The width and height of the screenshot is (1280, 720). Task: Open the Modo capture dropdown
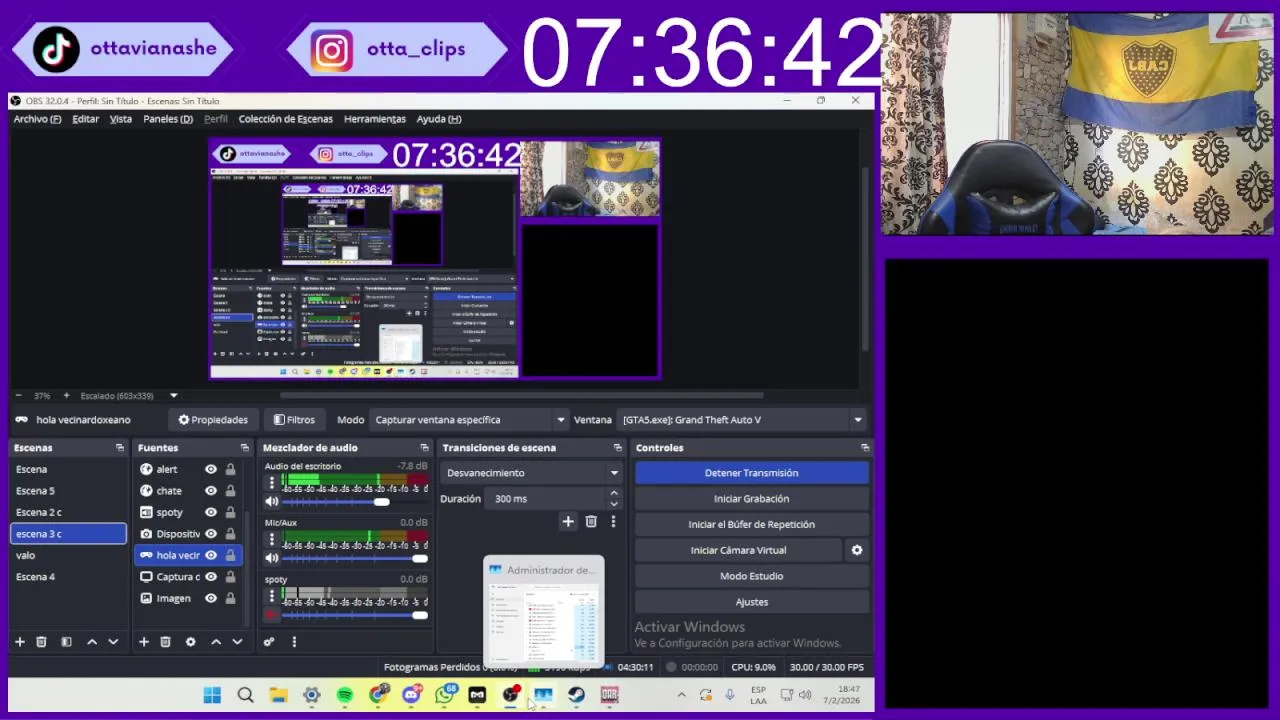coord(469,420)
